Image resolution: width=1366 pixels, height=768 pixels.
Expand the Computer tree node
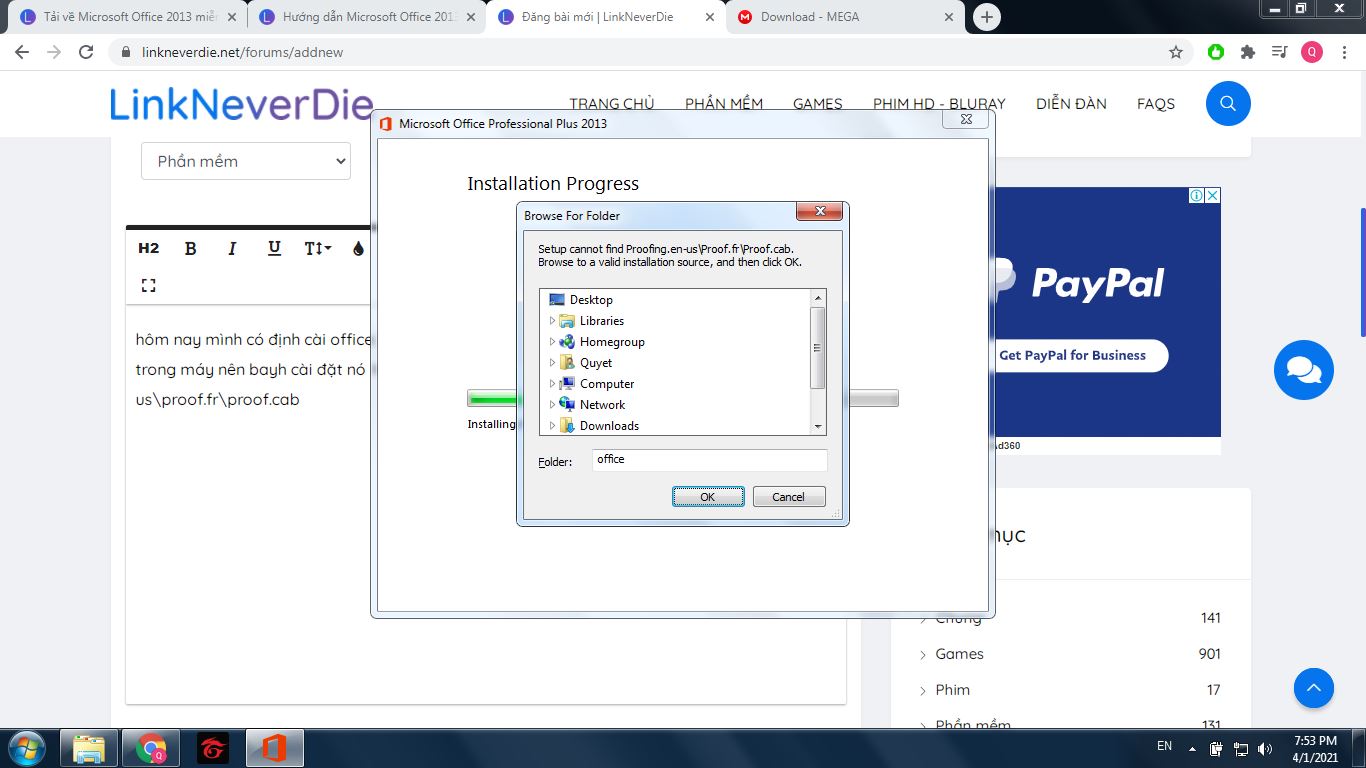pos(552,384)
